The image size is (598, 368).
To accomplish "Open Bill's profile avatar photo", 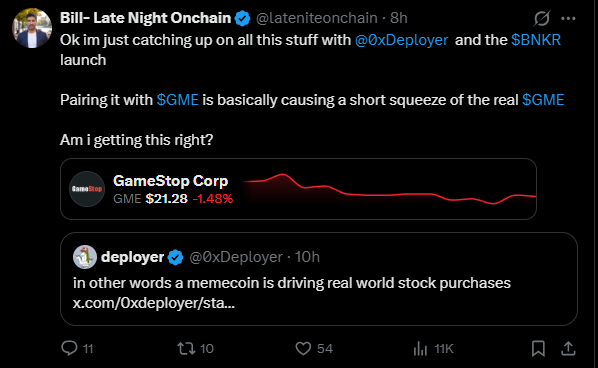I will 32,28.
